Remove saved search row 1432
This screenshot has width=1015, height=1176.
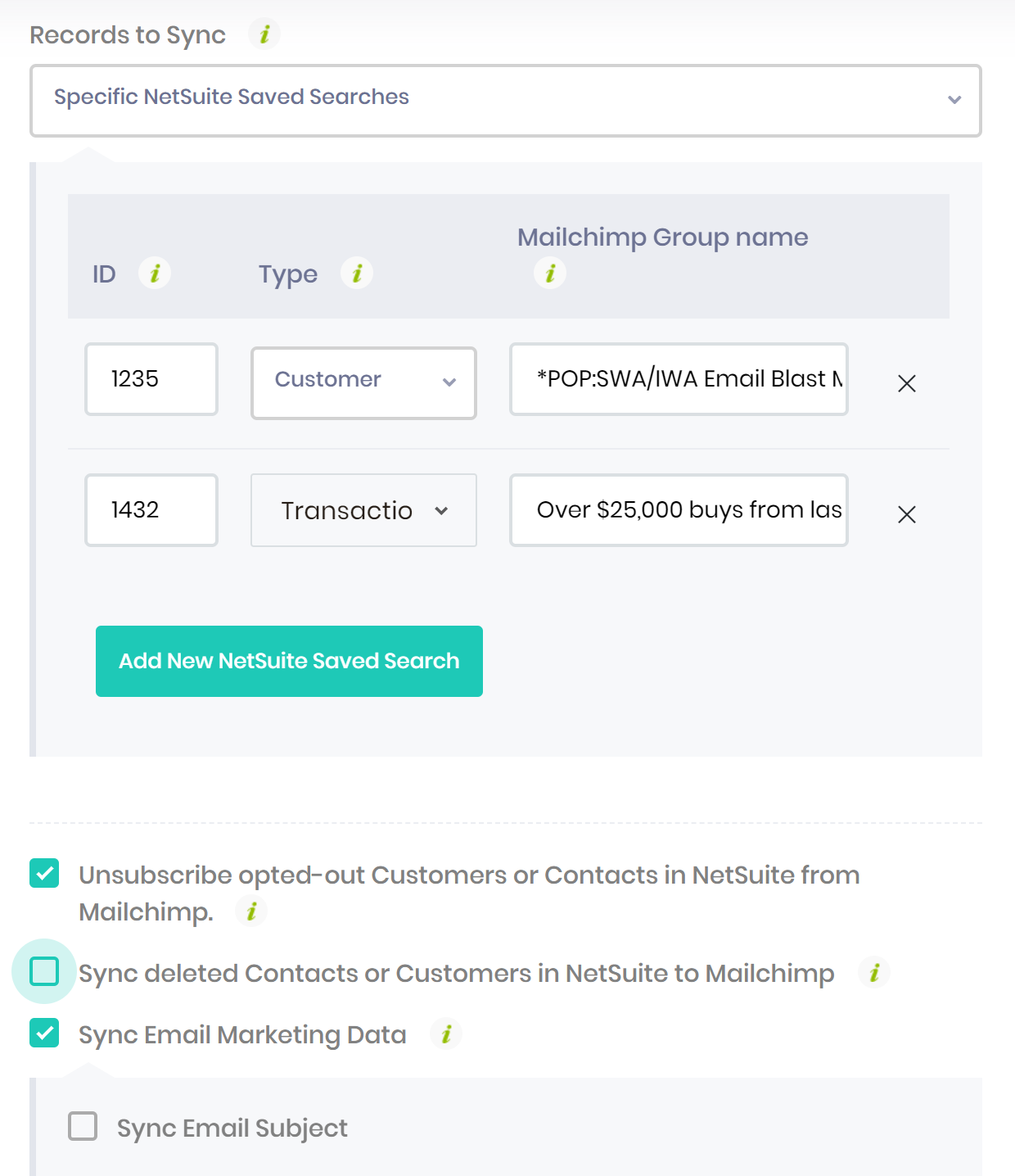pyautogui.click(x=906, y=513)
